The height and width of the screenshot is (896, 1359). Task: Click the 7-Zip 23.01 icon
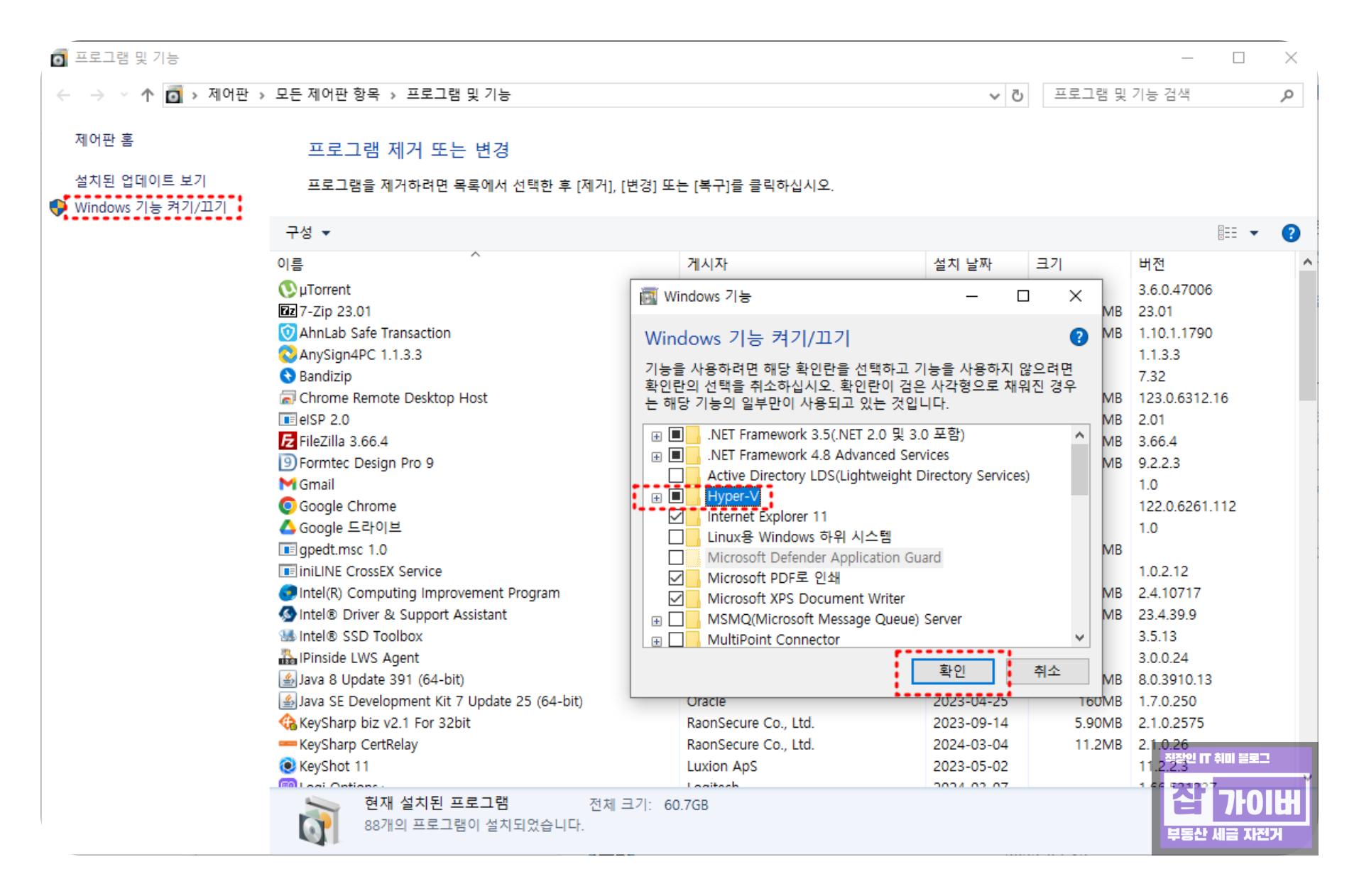click(287, 311)
